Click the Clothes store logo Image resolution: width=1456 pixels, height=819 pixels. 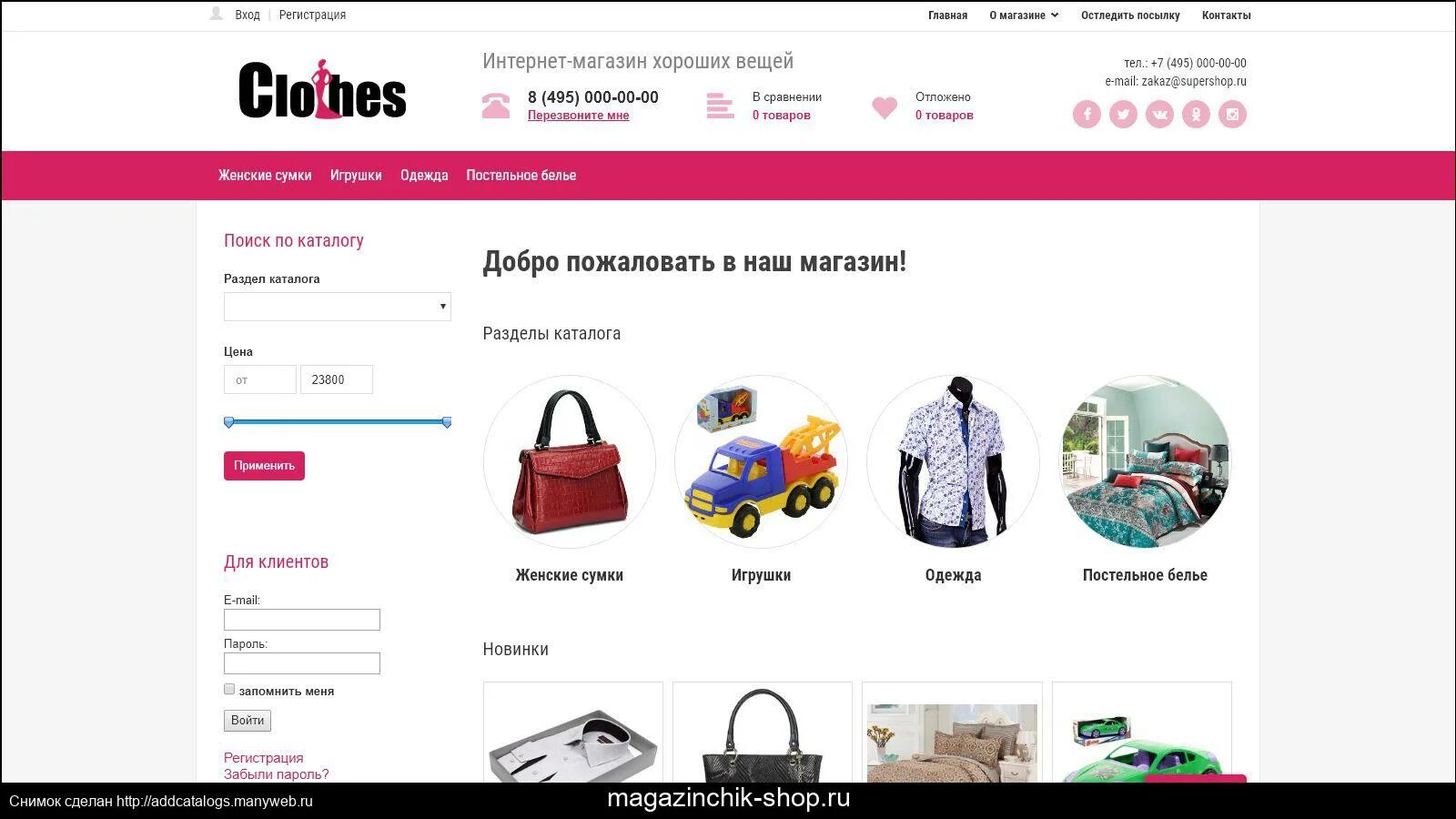tap(322, 90)
